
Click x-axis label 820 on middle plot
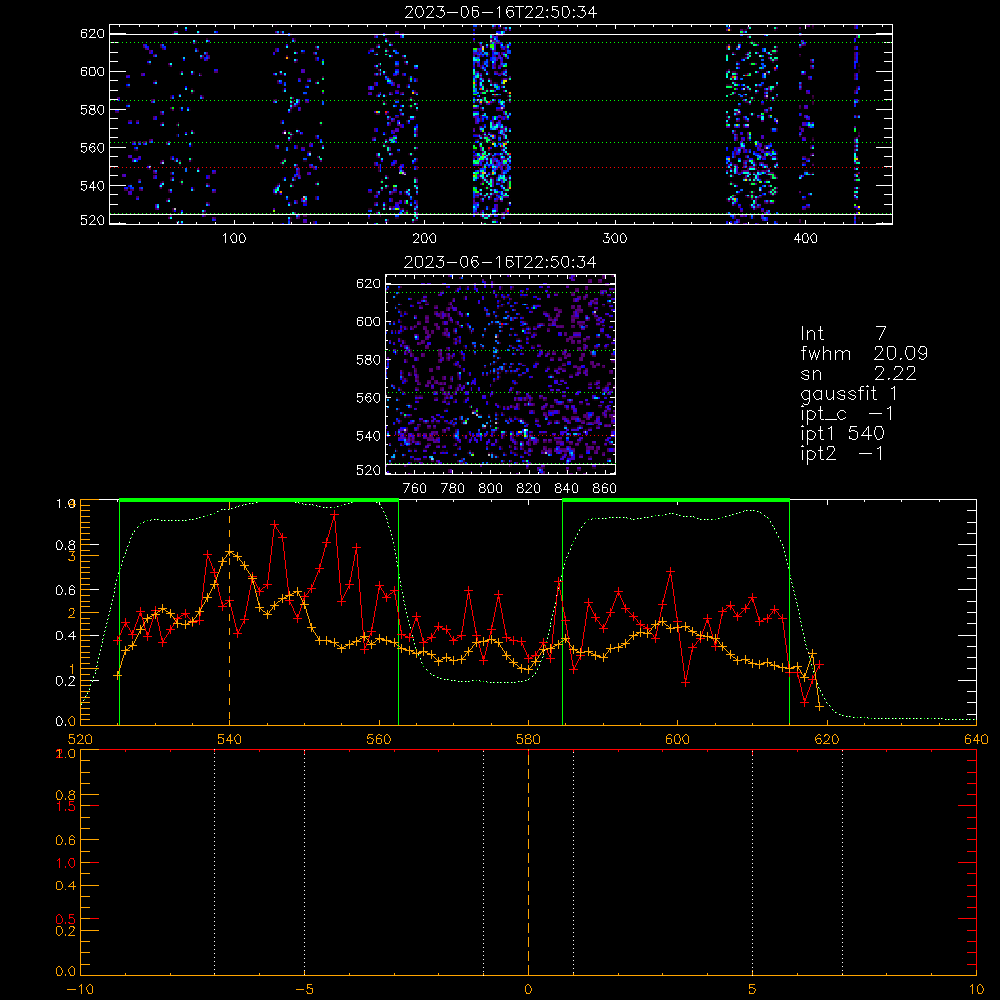click(x=529, y=489)
